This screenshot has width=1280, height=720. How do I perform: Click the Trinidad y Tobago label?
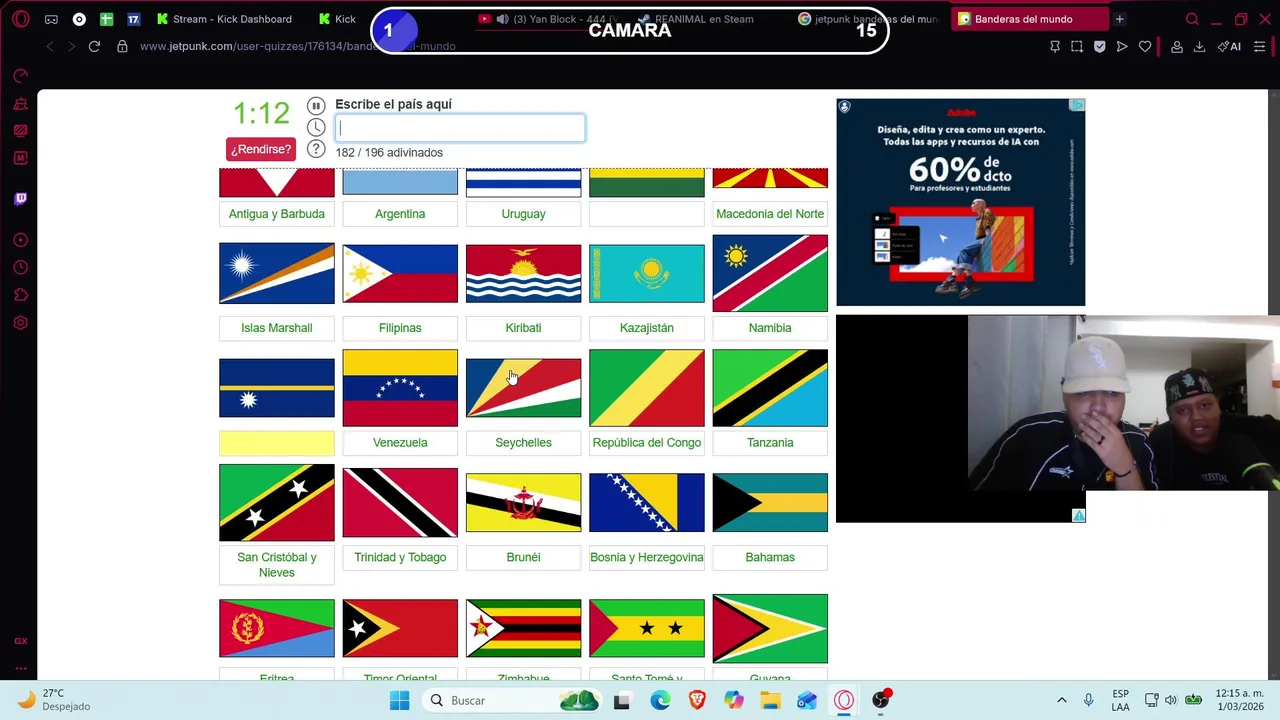coord(400,557)
